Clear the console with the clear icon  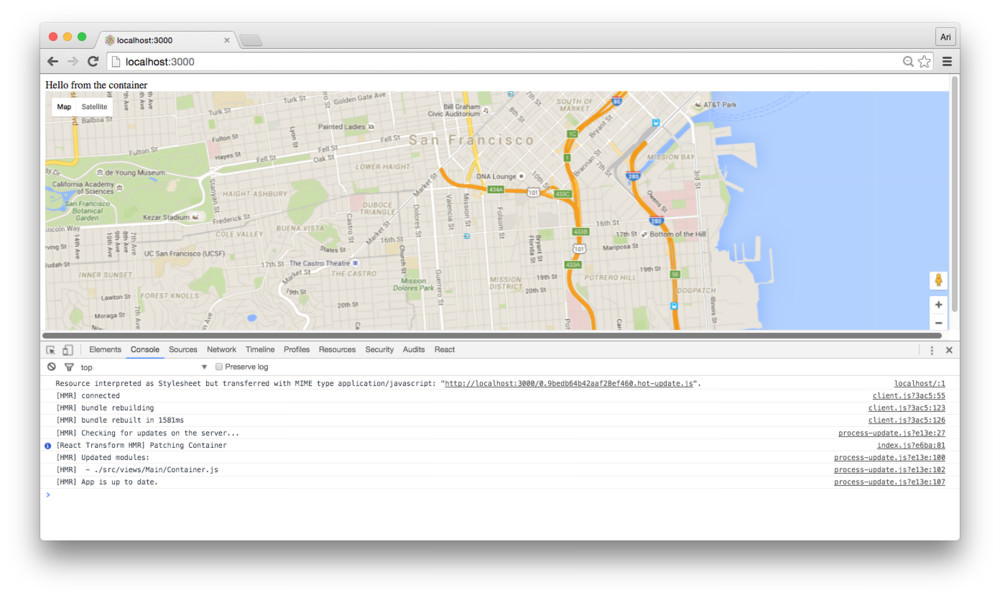51,367
